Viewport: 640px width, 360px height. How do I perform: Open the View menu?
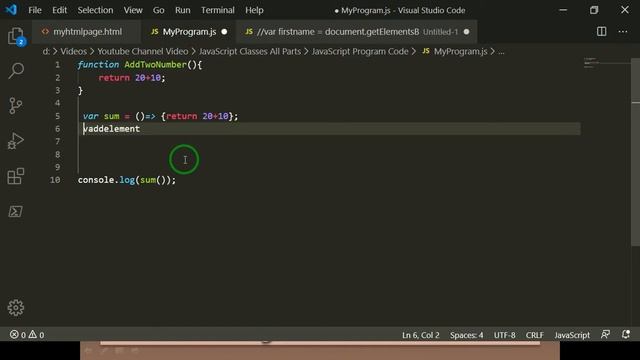click(x=133, y=10)
